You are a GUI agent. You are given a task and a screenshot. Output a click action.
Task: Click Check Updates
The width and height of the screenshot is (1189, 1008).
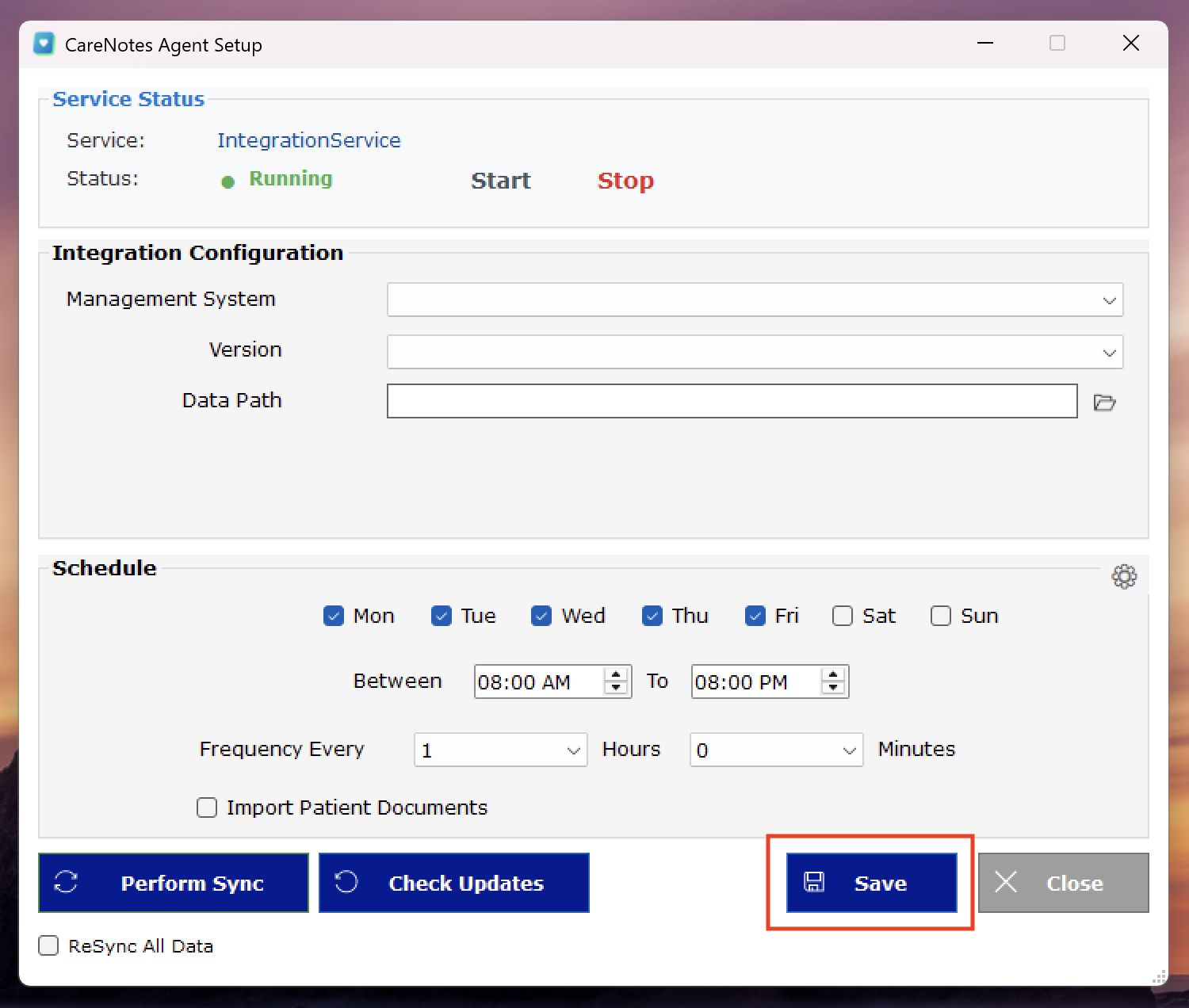(x=454, y=883)
